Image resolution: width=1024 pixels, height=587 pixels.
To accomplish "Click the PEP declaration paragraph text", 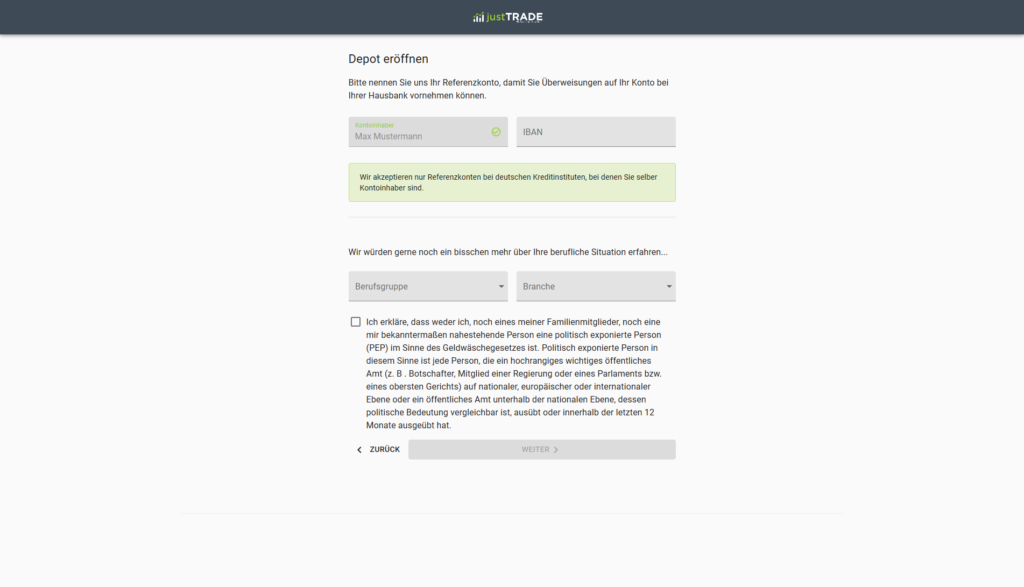I will pos(514,373).
